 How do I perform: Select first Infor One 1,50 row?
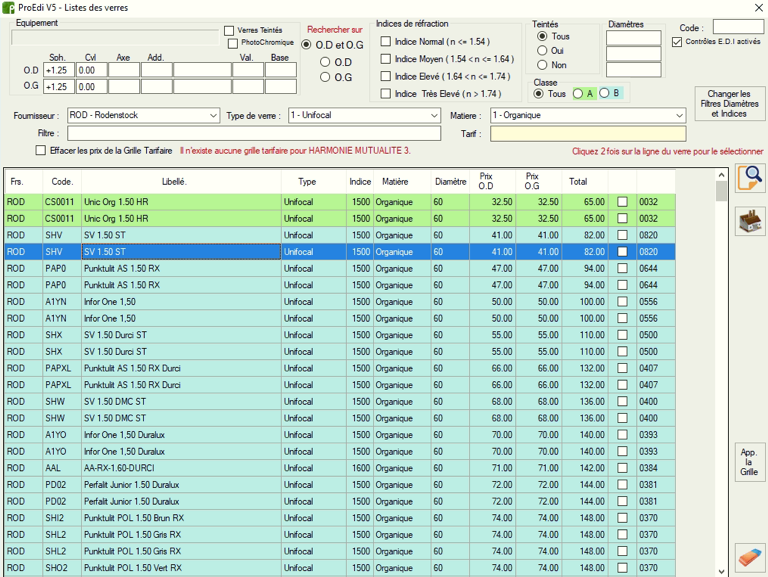[339, 302]
